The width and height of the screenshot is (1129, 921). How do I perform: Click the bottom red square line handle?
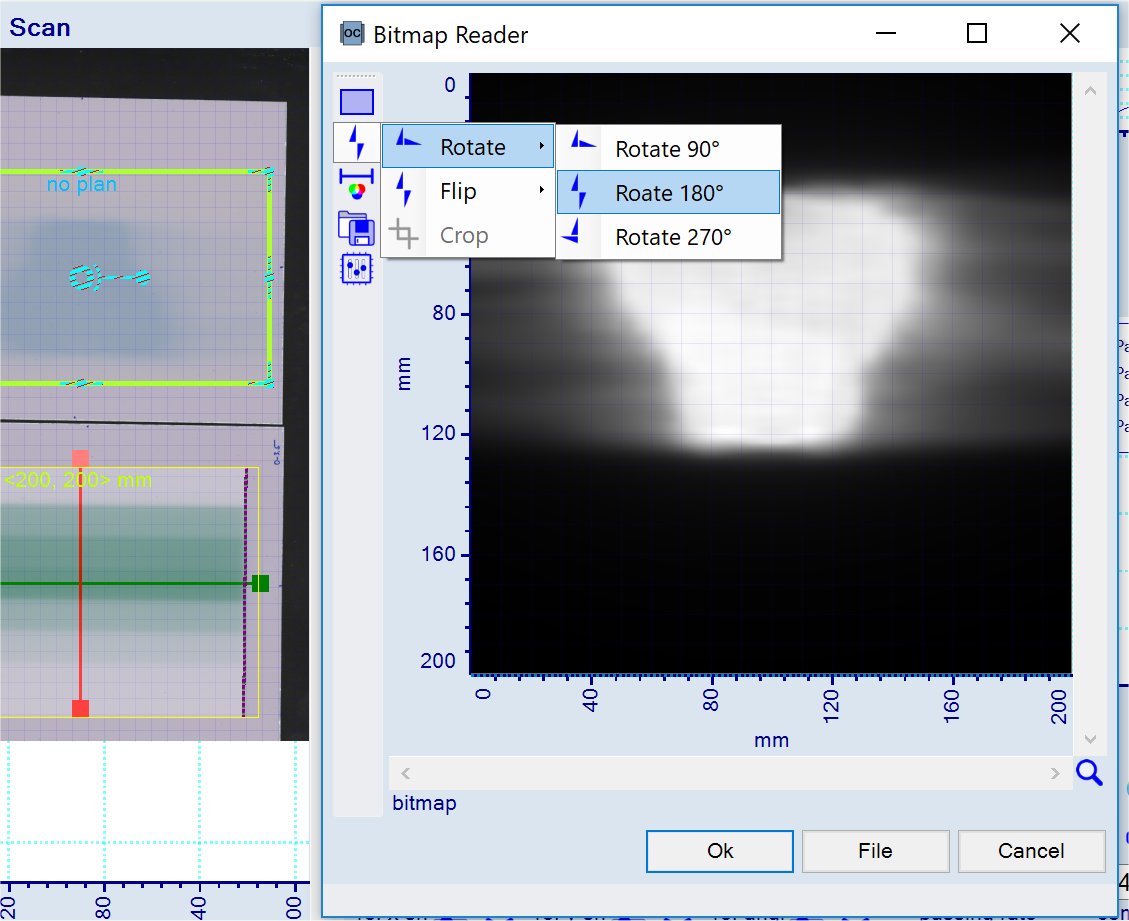[x=81, y=709]
